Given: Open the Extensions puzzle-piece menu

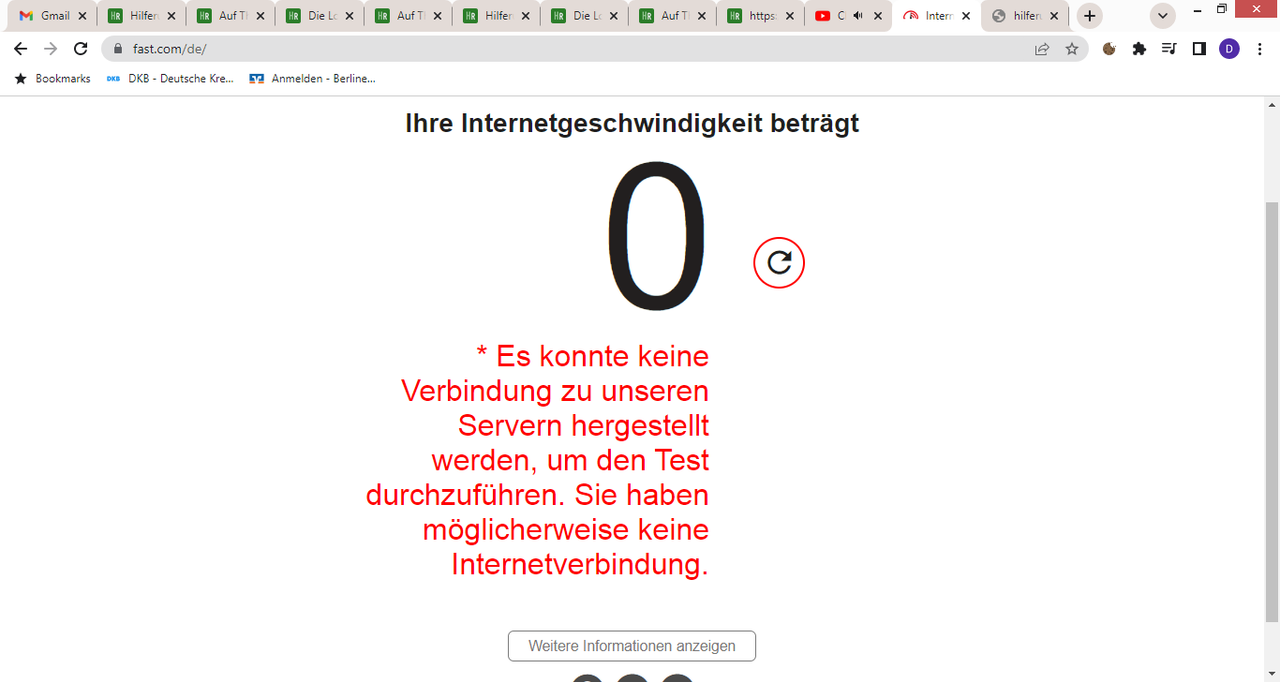Looking at the screenshot, I should [x=1139, y=49].
